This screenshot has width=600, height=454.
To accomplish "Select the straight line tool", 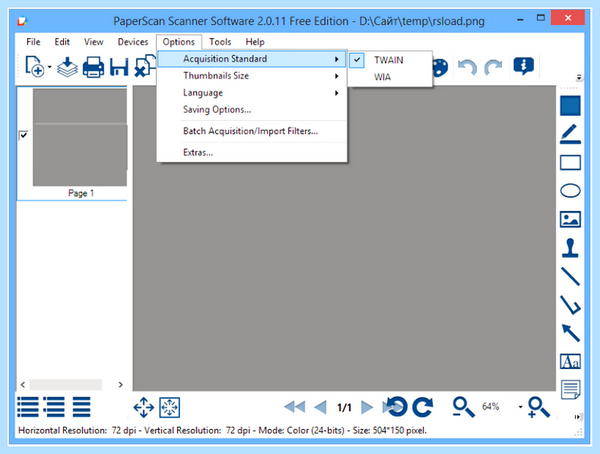I will (x=570, y=276).
